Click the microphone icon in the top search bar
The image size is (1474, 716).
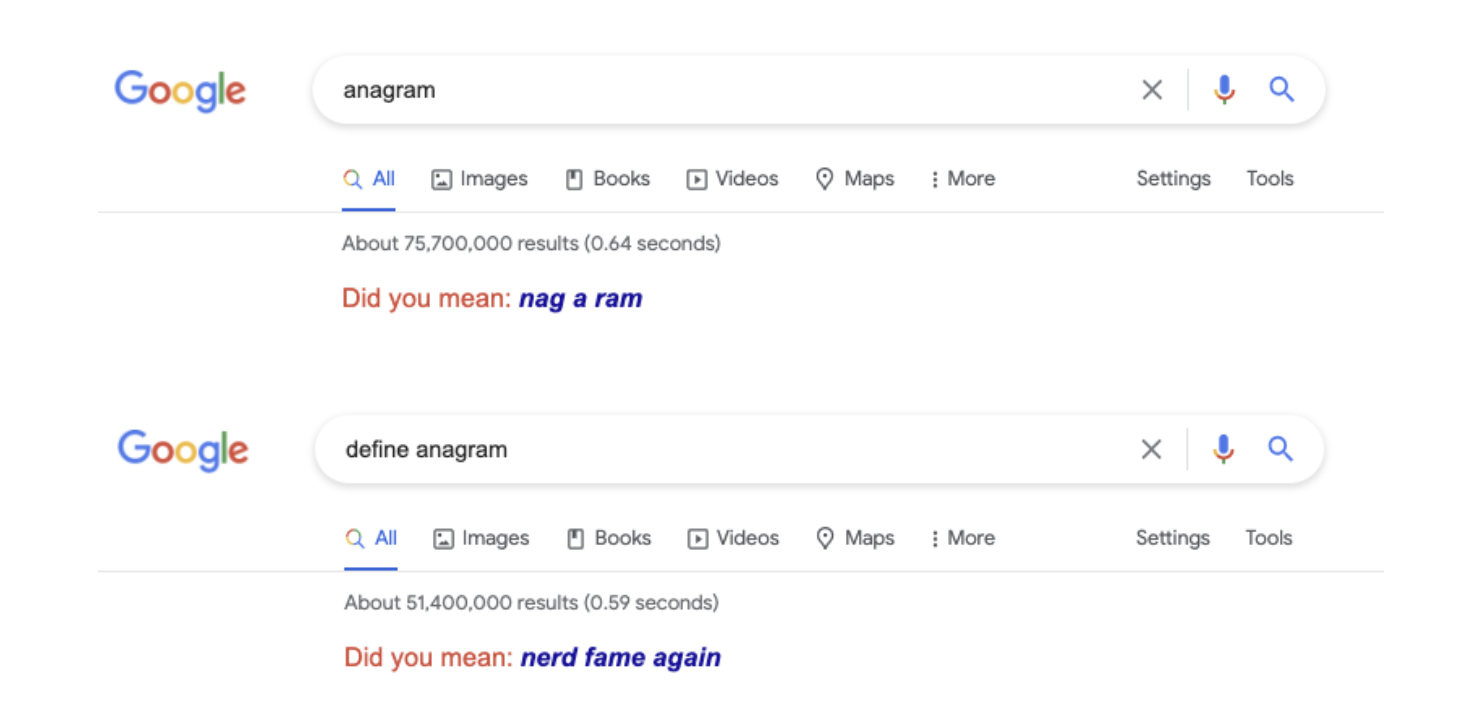[x=1224, y=90]
